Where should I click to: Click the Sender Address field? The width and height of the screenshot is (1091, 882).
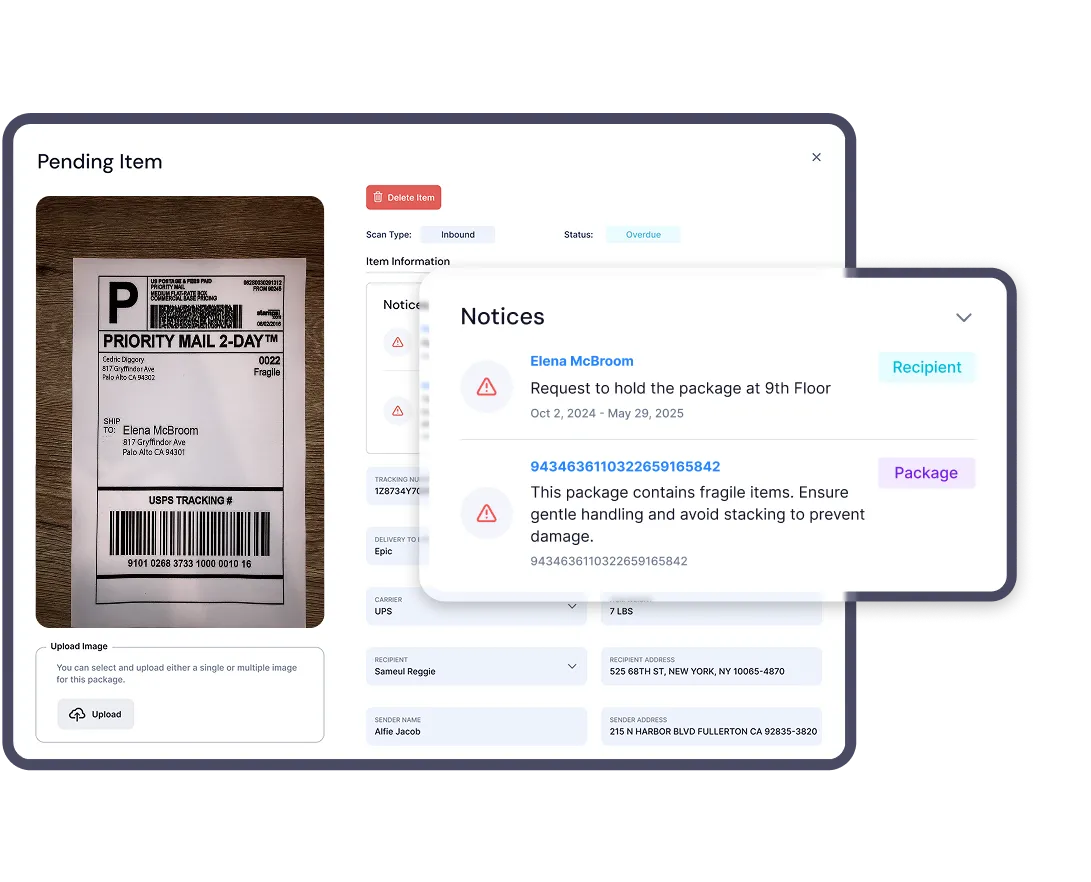pyautogui.click(x=711, y=726)
